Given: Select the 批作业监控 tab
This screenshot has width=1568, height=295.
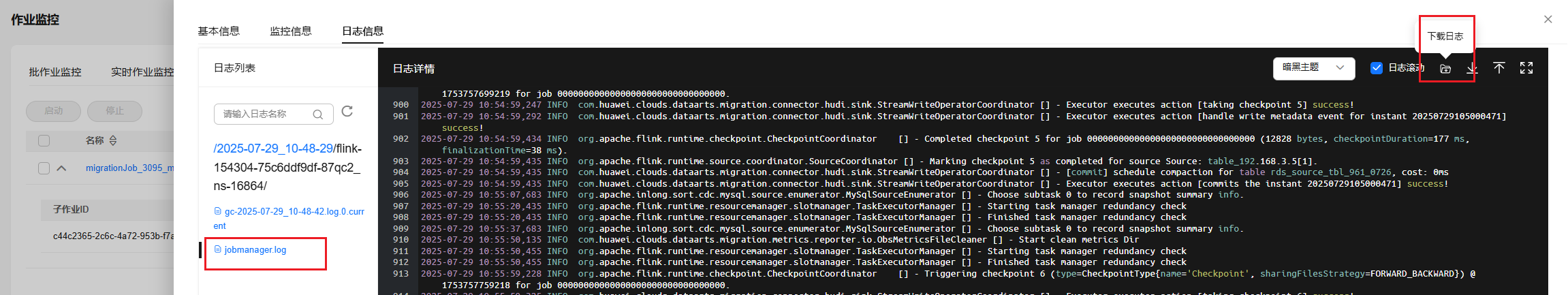Looking at the screenshot, I should click(55, 72).
